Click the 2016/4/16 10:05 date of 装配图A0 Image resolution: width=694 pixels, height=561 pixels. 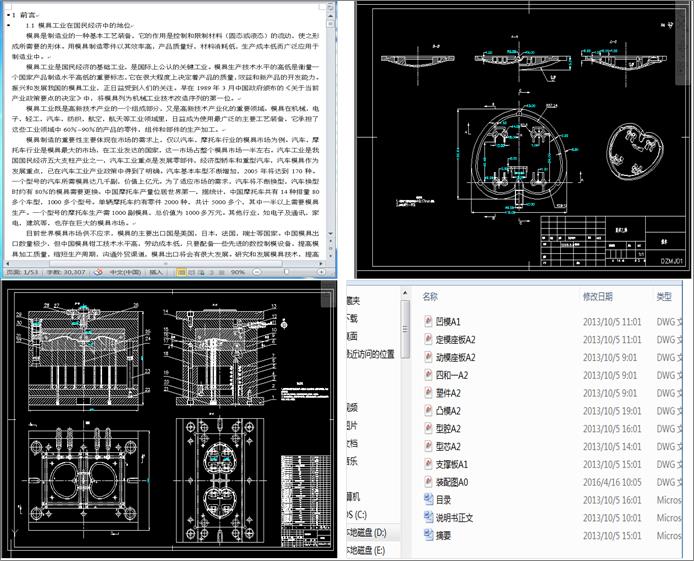612,482
